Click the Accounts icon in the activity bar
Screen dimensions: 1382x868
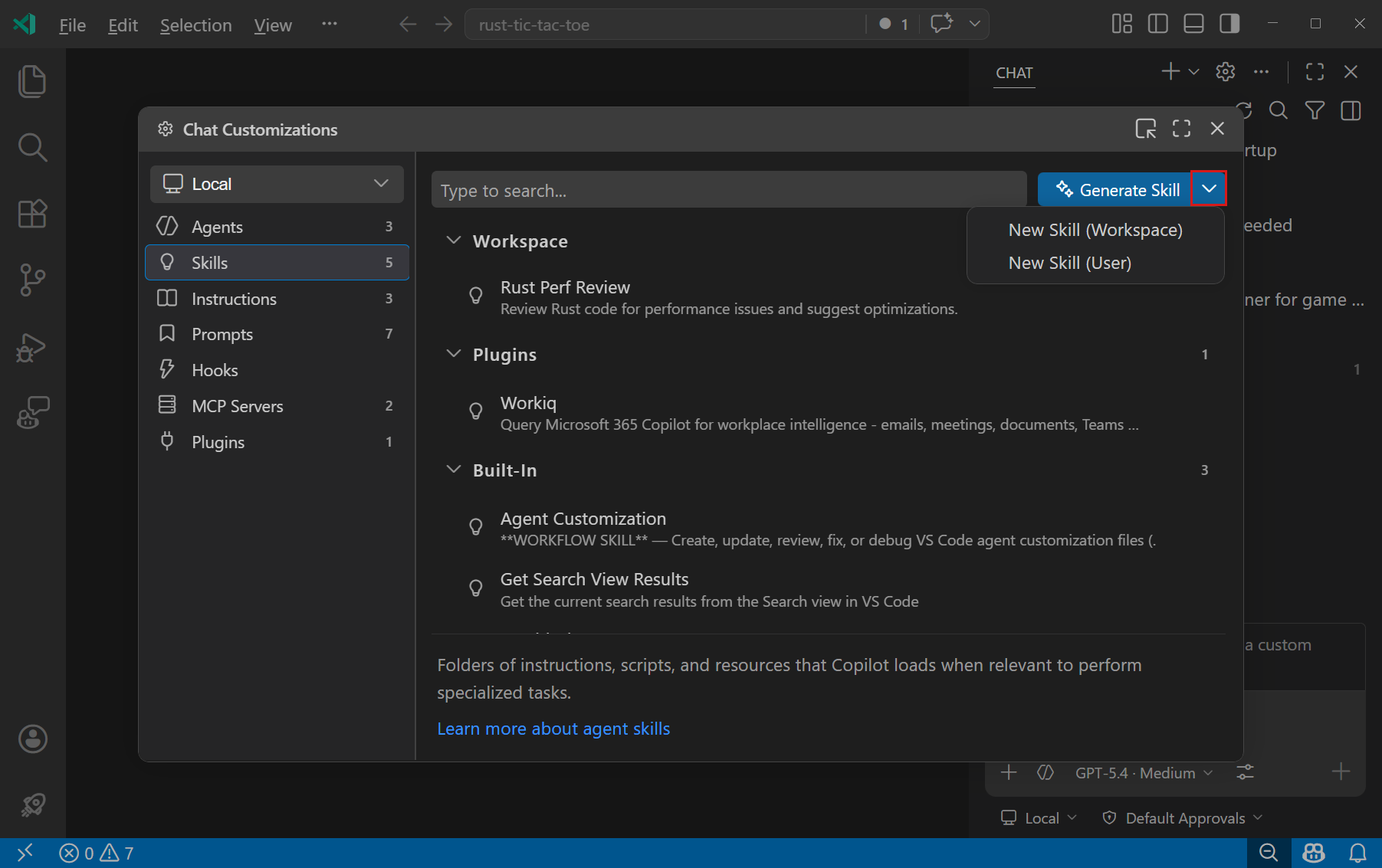pyautogui.click(x=32, y=739)
